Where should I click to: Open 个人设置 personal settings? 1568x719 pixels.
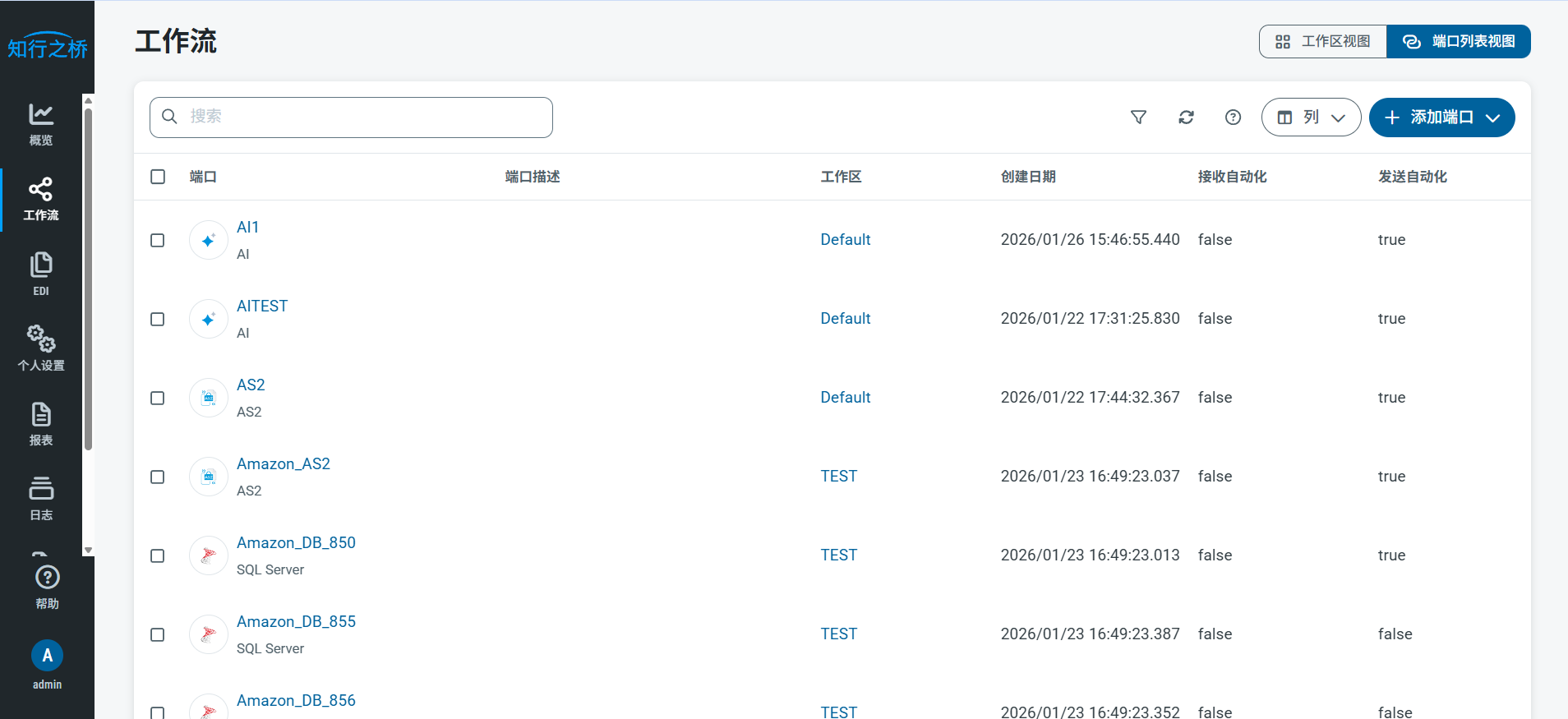point(41,348)
